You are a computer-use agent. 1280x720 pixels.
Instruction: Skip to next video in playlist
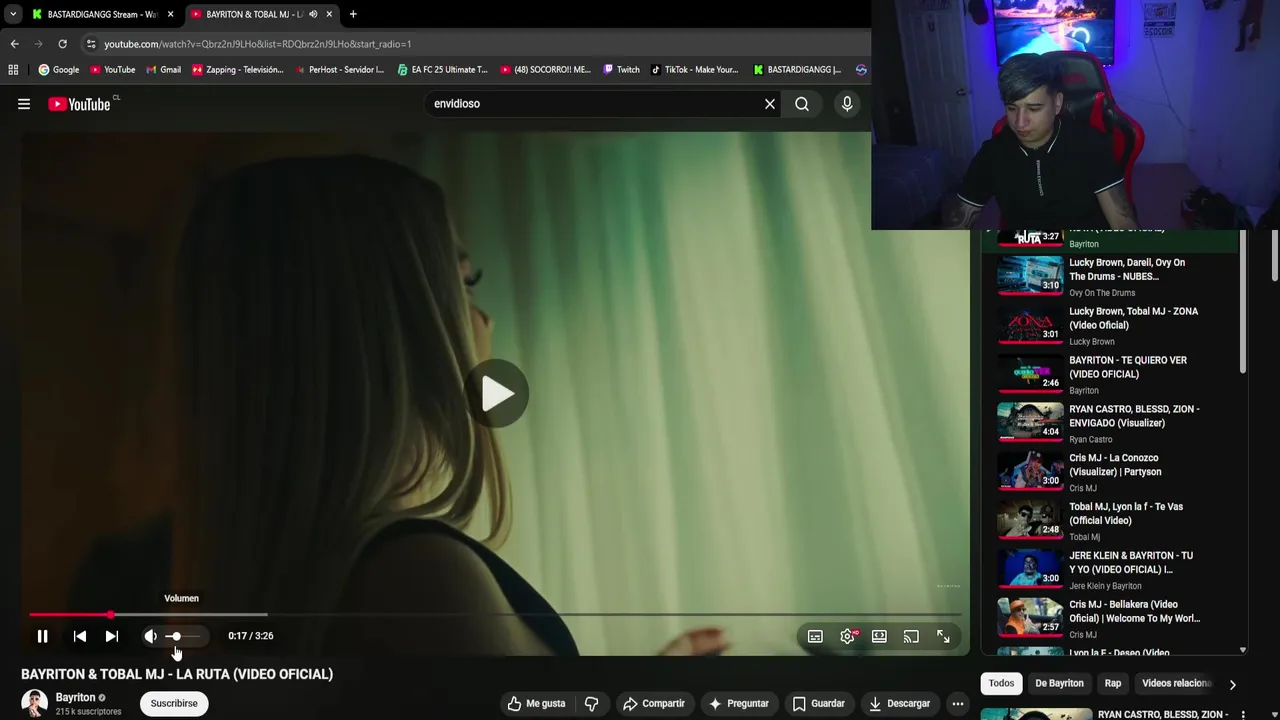(x=112, y=636)
